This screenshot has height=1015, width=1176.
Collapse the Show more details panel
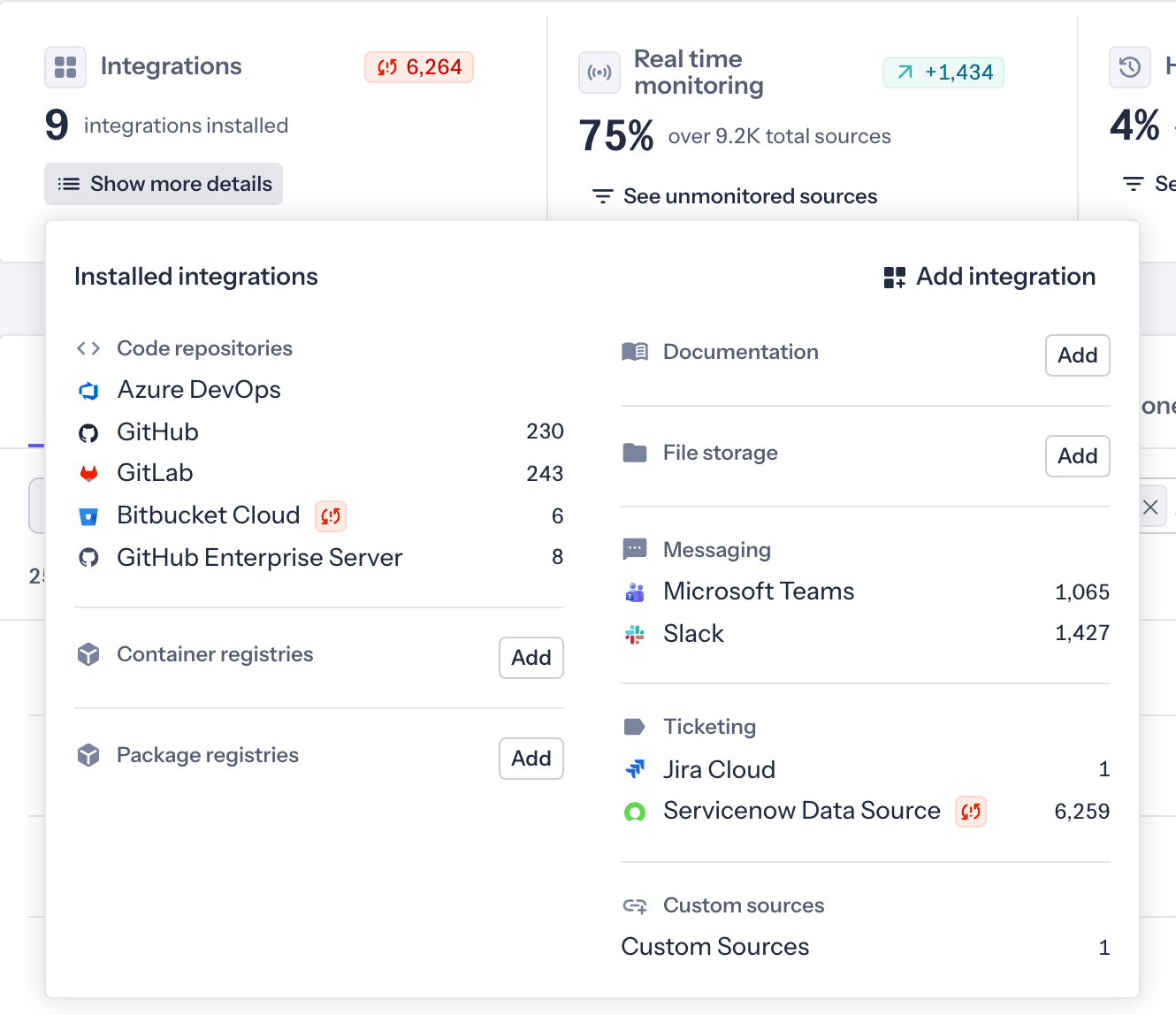pos(164,184)
